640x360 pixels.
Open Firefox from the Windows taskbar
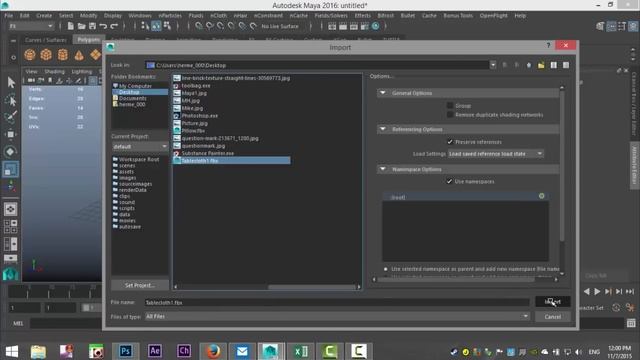(213, 351)
